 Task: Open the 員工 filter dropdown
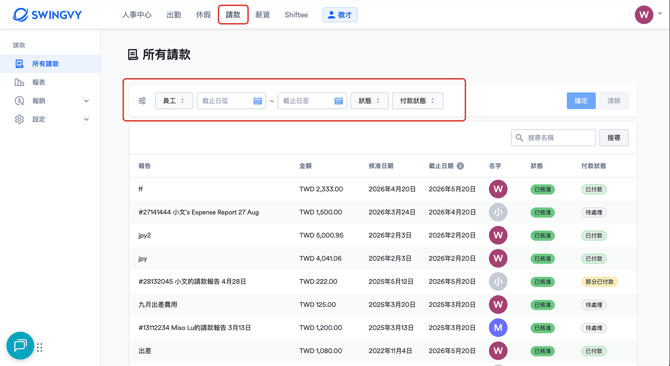173,101
